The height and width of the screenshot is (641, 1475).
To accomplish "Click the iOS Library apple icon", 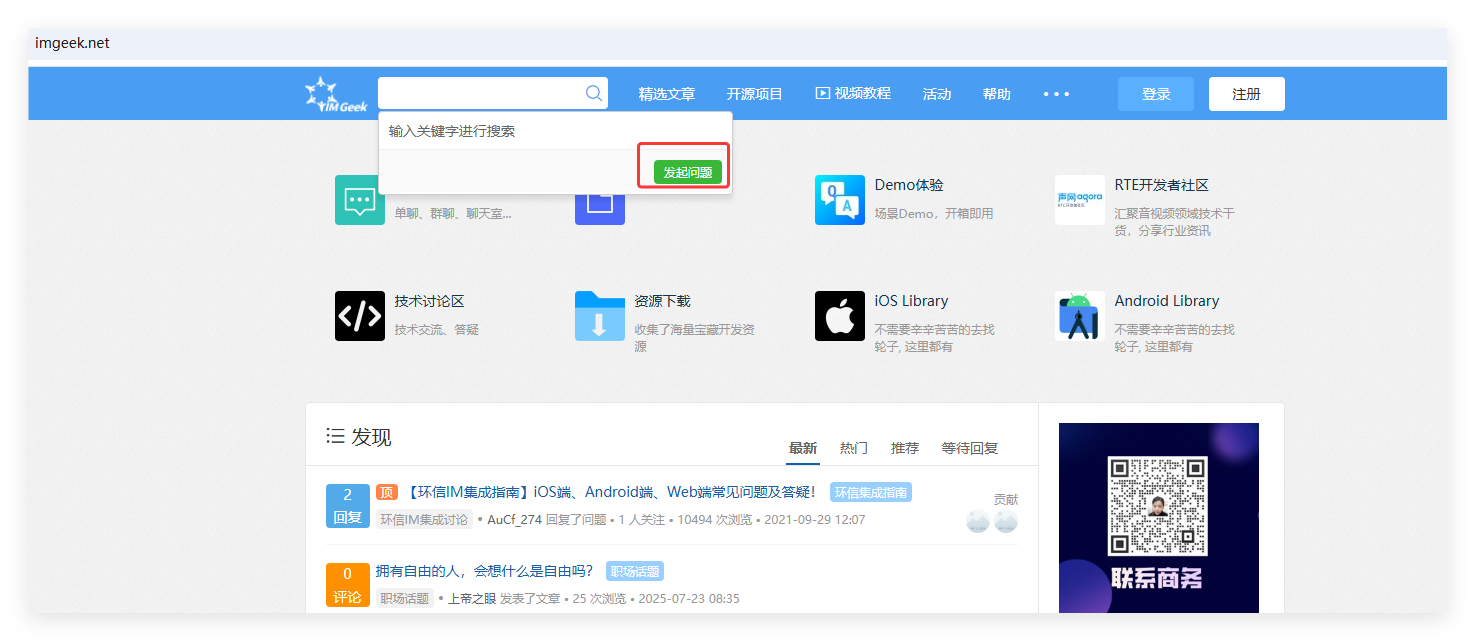I will [x=839, y=316].
